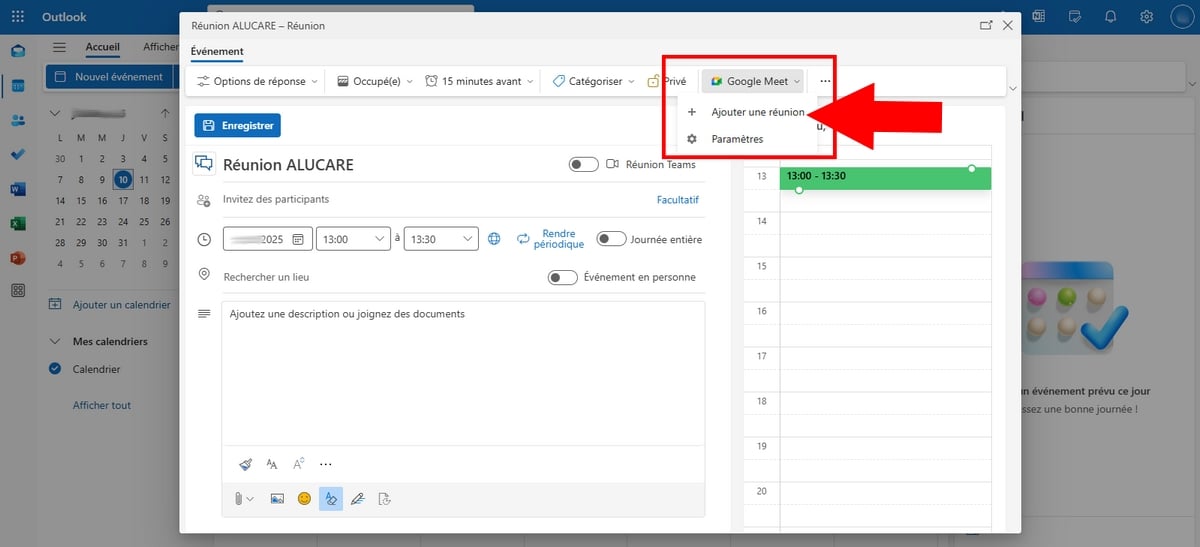Open notifications bell in header

point(1111,17)
